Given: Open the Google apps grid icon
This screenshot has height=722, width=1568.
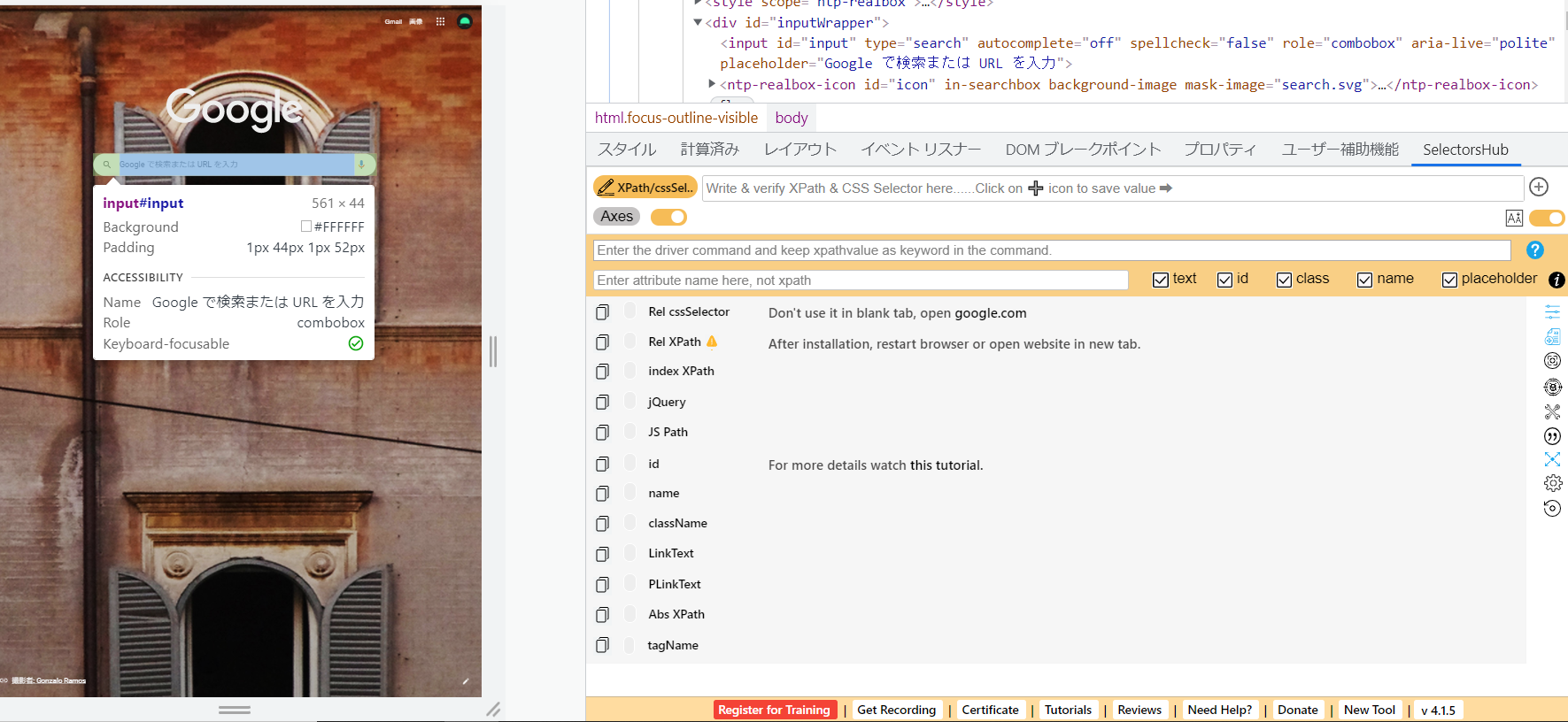Looking at the screenshot, I should pyautogui.click(x=440, y=21).
